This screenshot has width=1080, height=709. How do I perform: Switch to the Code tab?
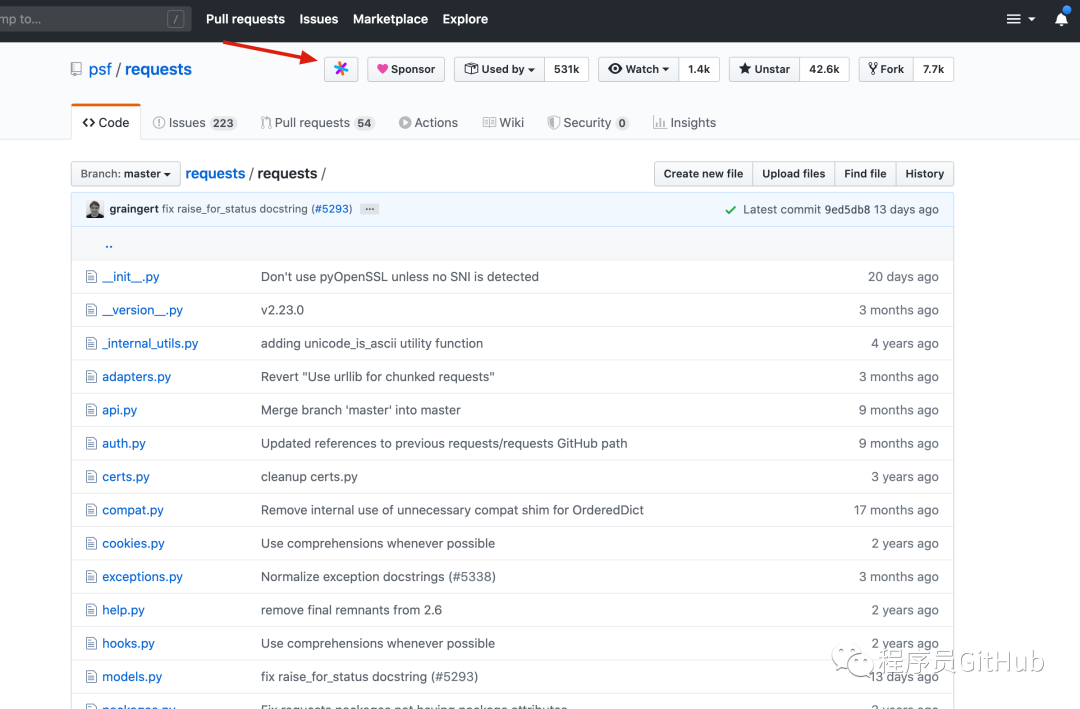pyautogui.click(x=106, y=123)
